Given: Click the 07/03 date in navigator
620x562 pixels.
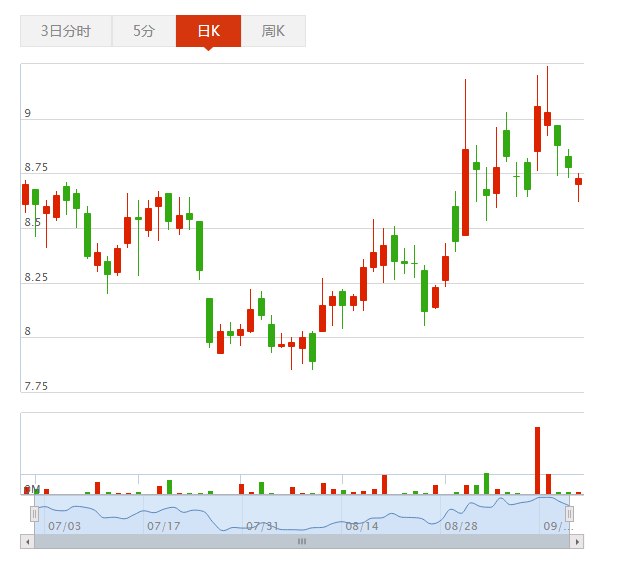Looking at the screenshot, I should point(63,525).
